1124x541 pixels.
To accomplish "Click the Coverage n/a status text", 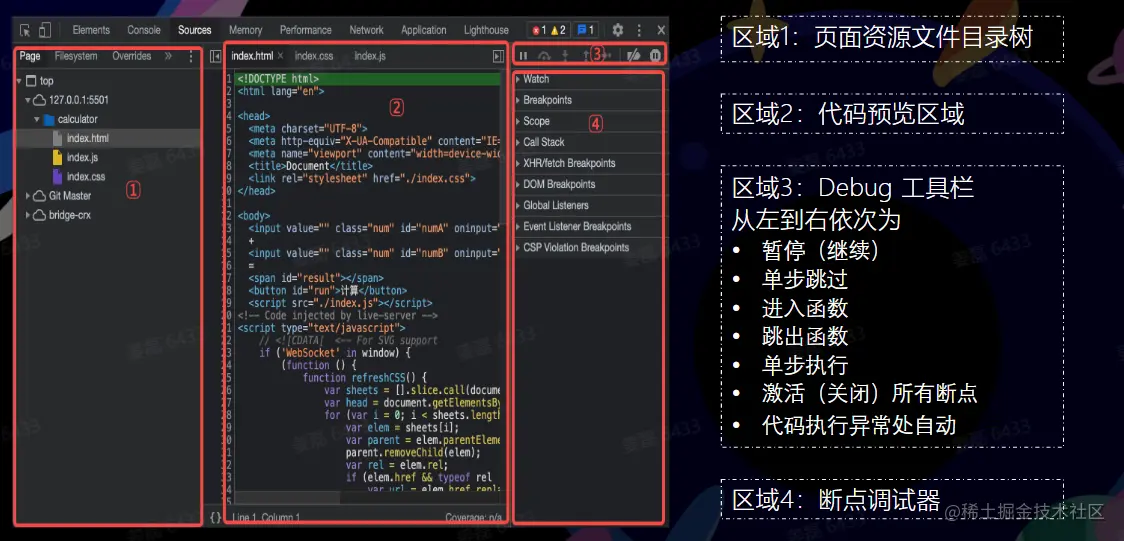I will [x=472, y=517].
